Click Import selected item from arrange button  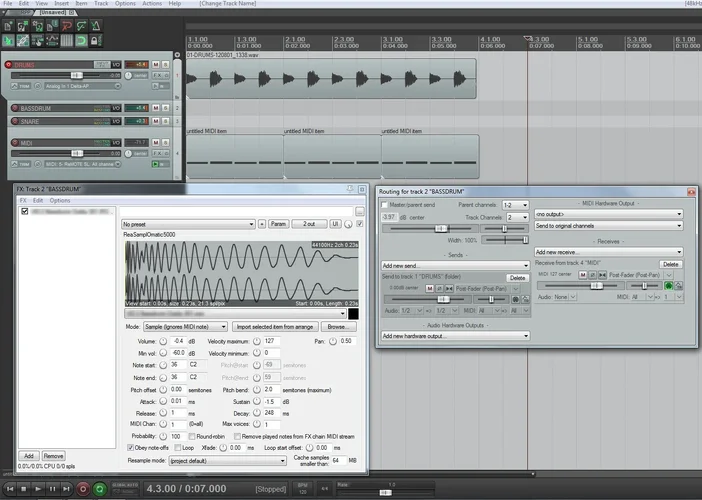[275, 327]
